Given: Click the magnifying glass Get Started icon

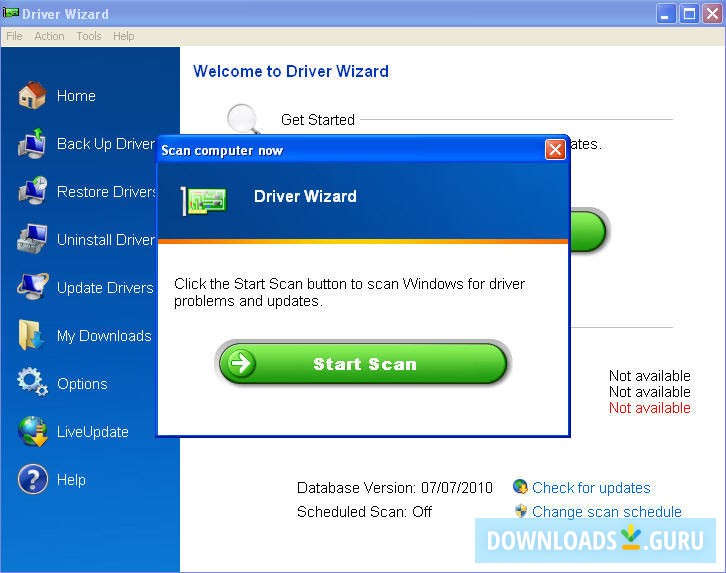Looking at the screenshot, I should coord(244,119).
